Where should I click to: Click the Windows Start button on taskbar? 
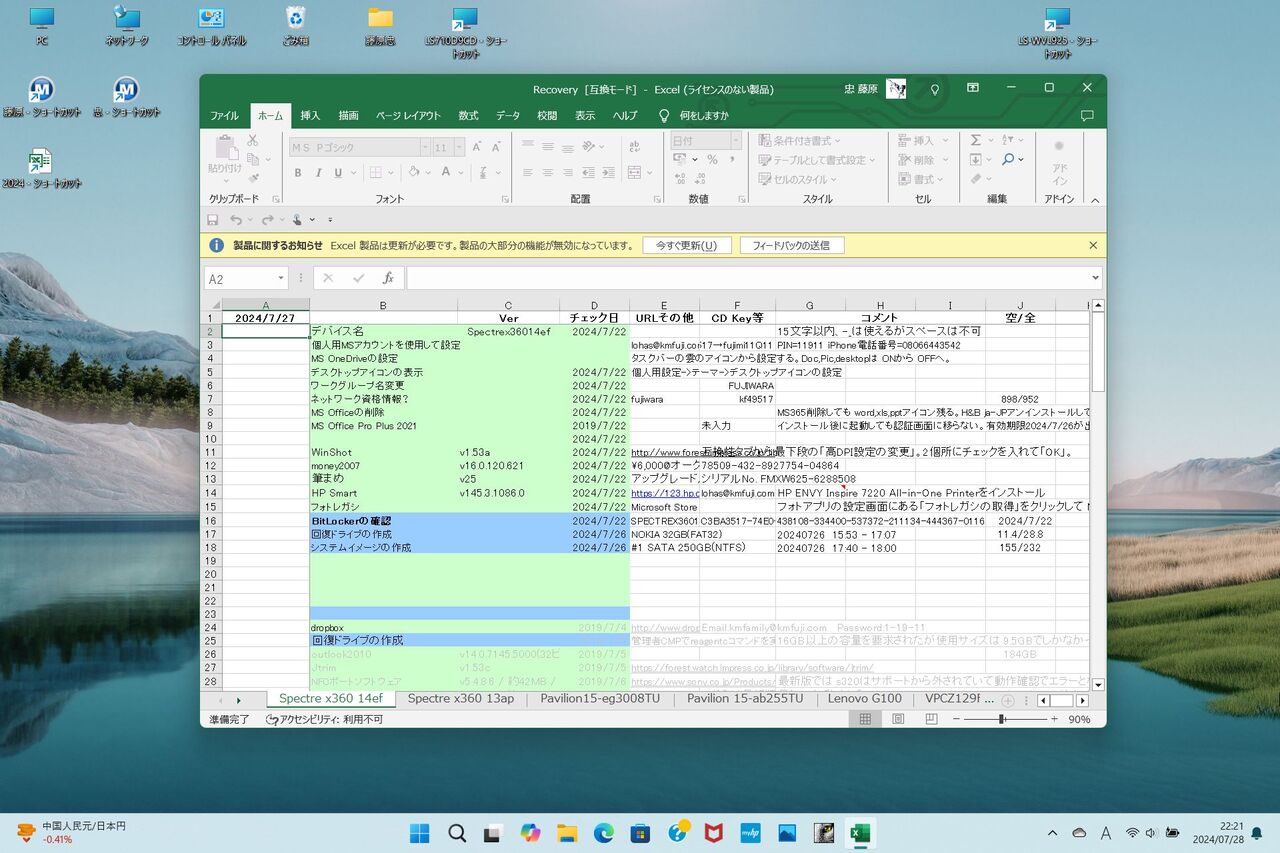click(x=420, y=833)
